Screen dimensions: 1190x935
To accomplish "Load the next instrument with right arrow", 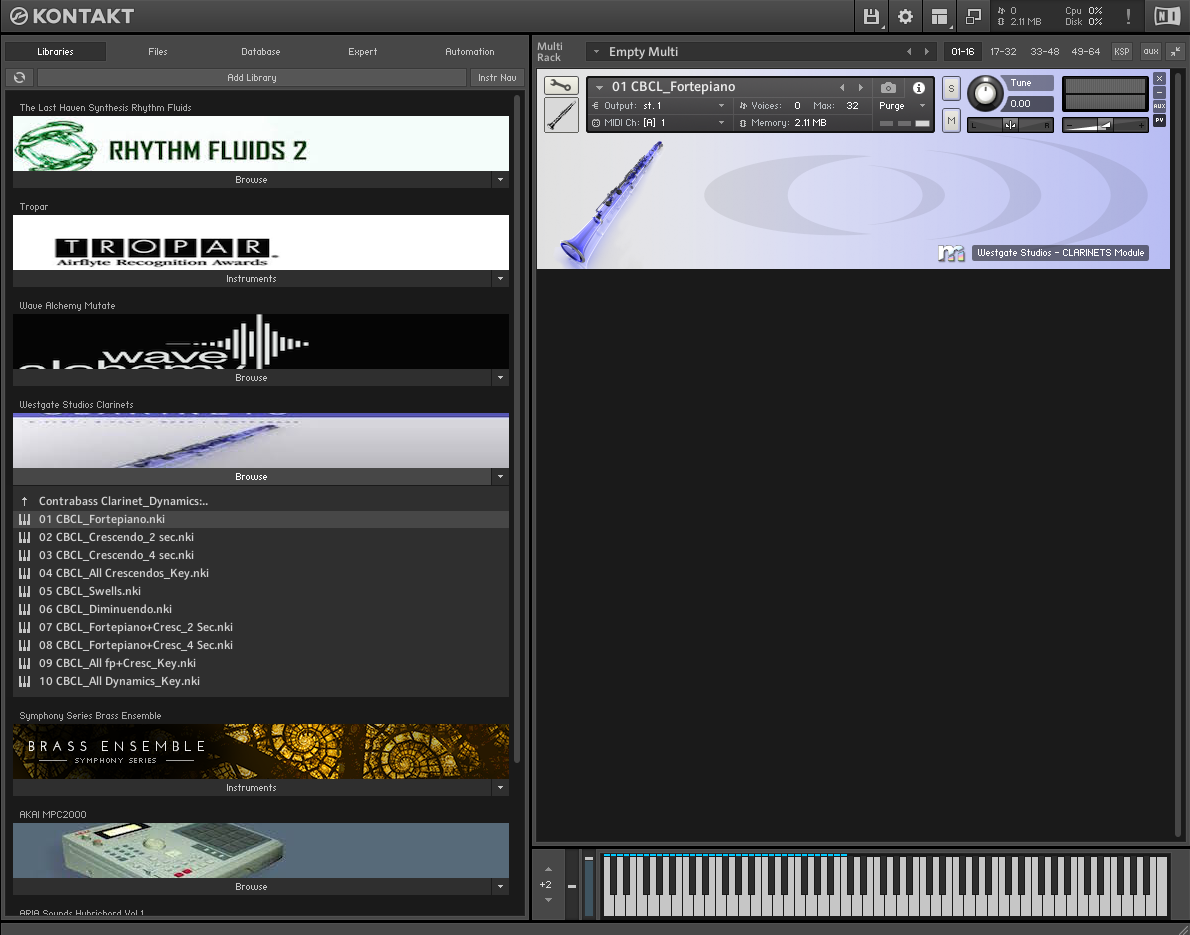I will (x=861, y=87).
